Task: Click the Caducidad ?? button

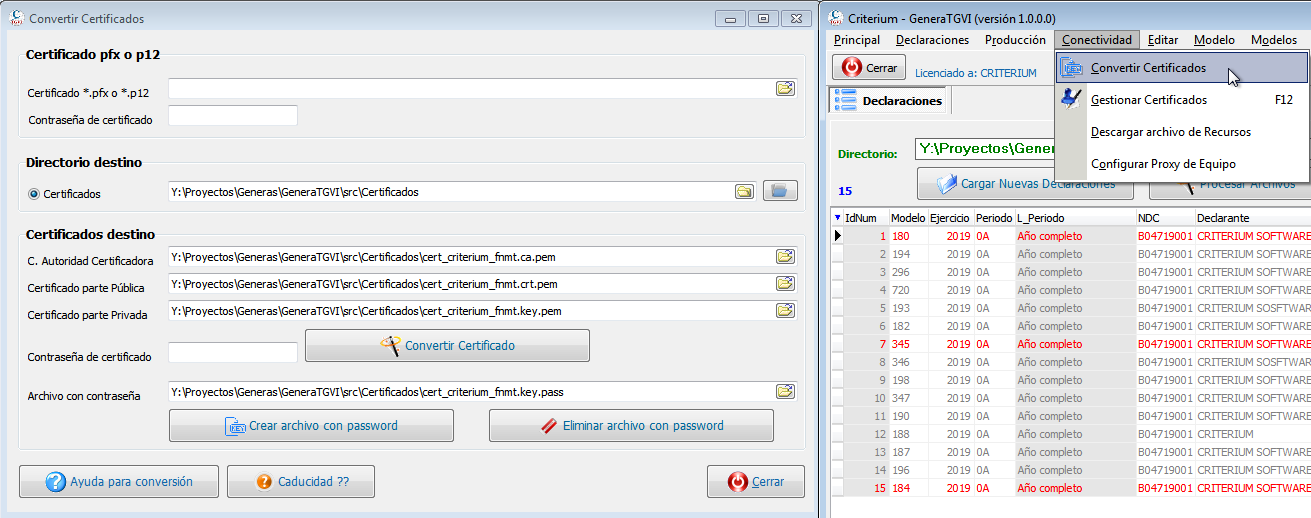Action: (x=301, y=481)
